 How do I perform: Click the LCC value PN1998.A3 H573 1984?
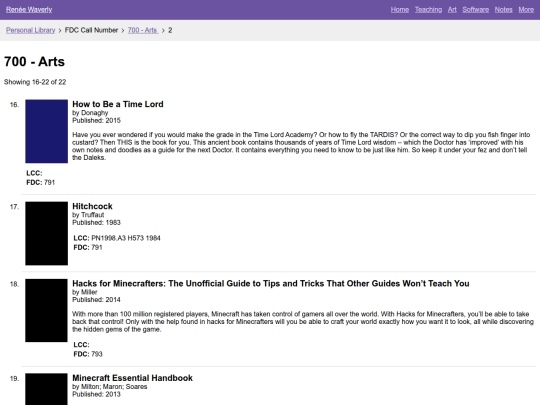click(126, 238)
